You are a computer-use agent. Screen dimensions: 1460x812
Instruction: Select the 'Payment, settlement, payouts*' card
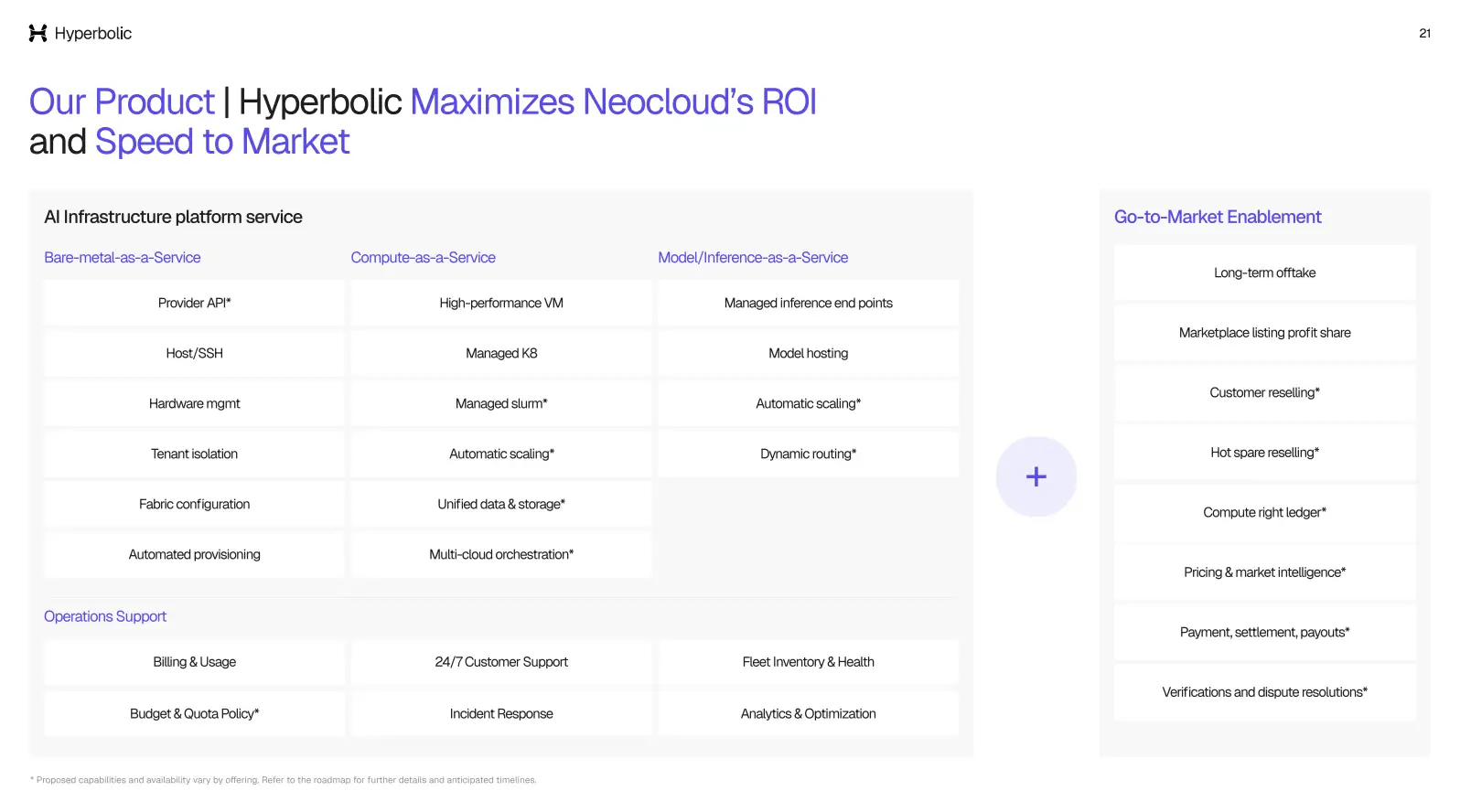1265,632
